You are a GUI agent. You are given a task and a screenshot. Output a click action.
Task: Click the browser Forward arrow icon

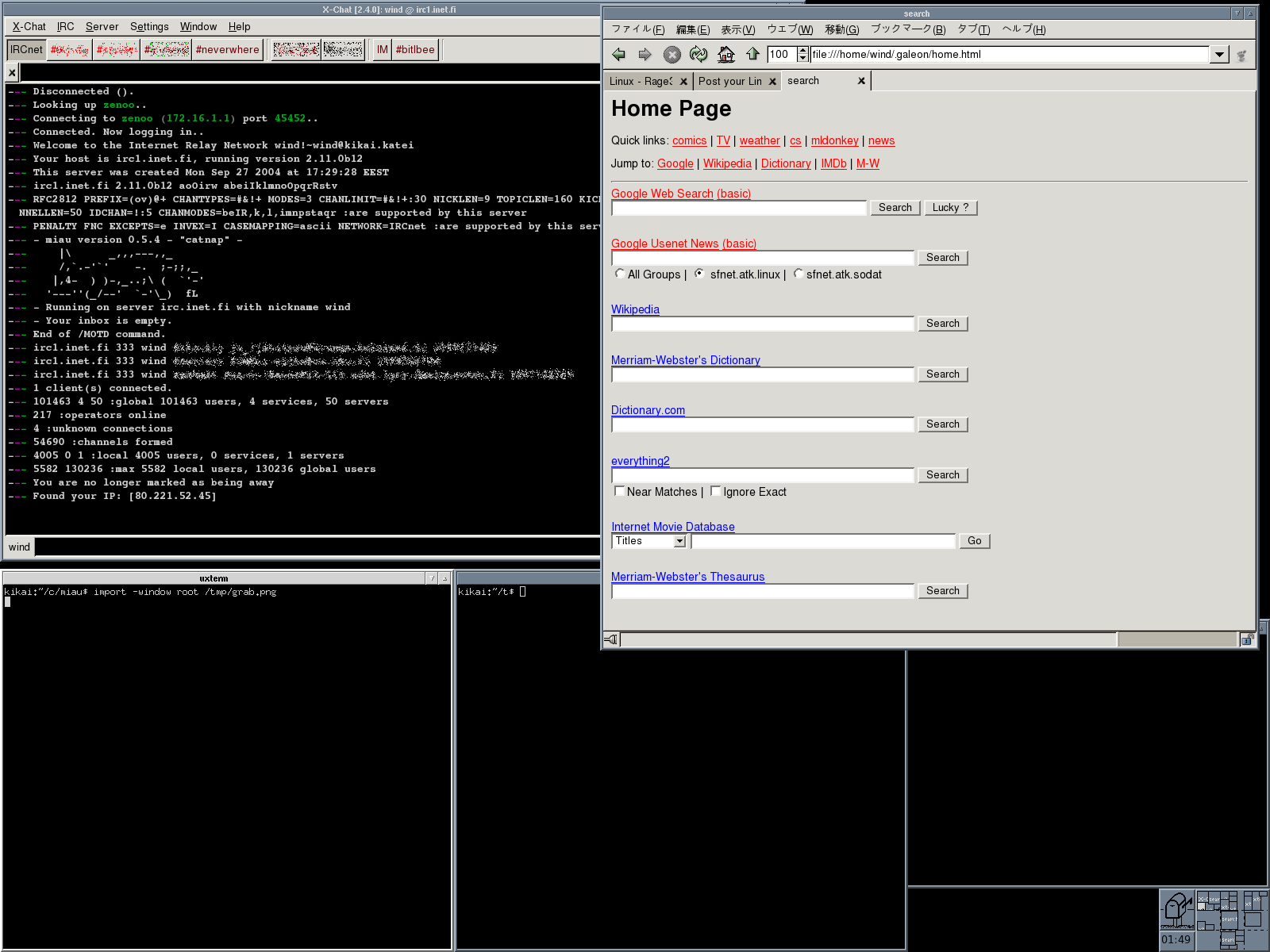[645, 55]
